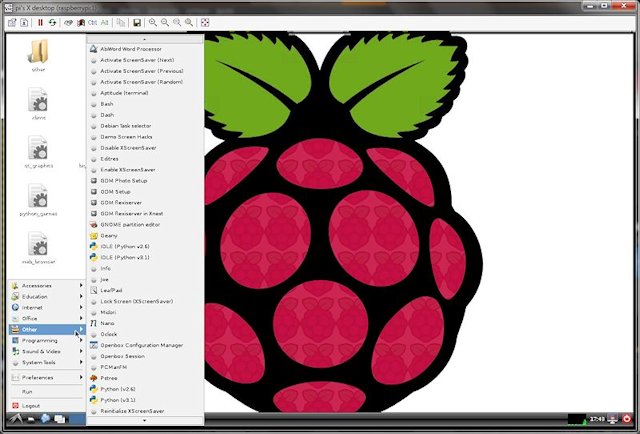Expand the Internet submenu arrow

pos(81,307)
